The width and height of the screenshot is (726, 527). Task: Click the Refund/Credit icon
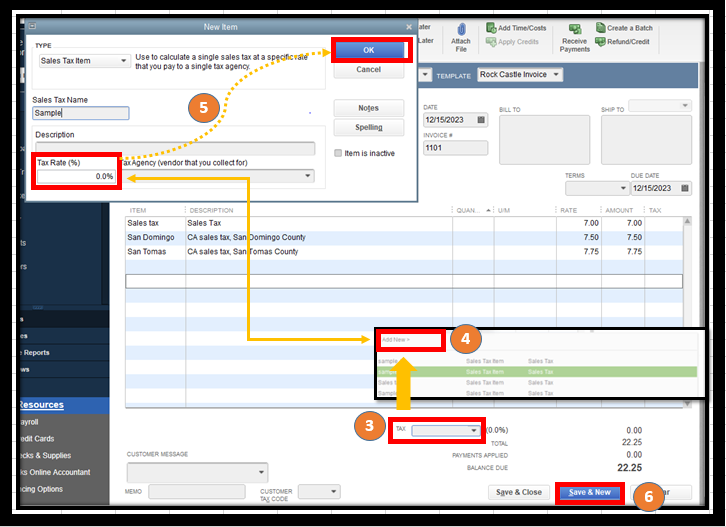pyautogui.click(x=601, y=42)
